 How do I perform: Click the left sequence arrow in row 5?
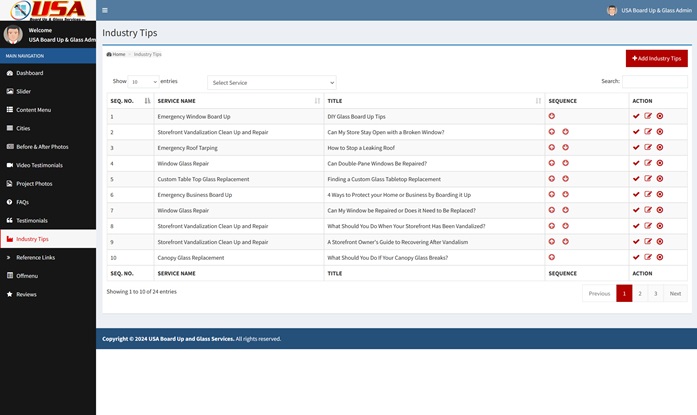click(x=552, y=179)
